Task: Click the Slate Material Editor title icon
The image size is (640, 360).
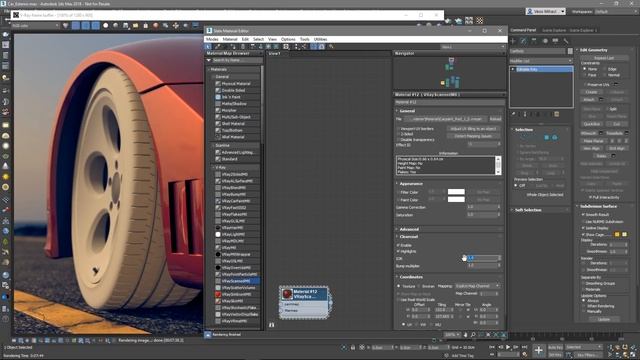Action: tap(209, 31)
